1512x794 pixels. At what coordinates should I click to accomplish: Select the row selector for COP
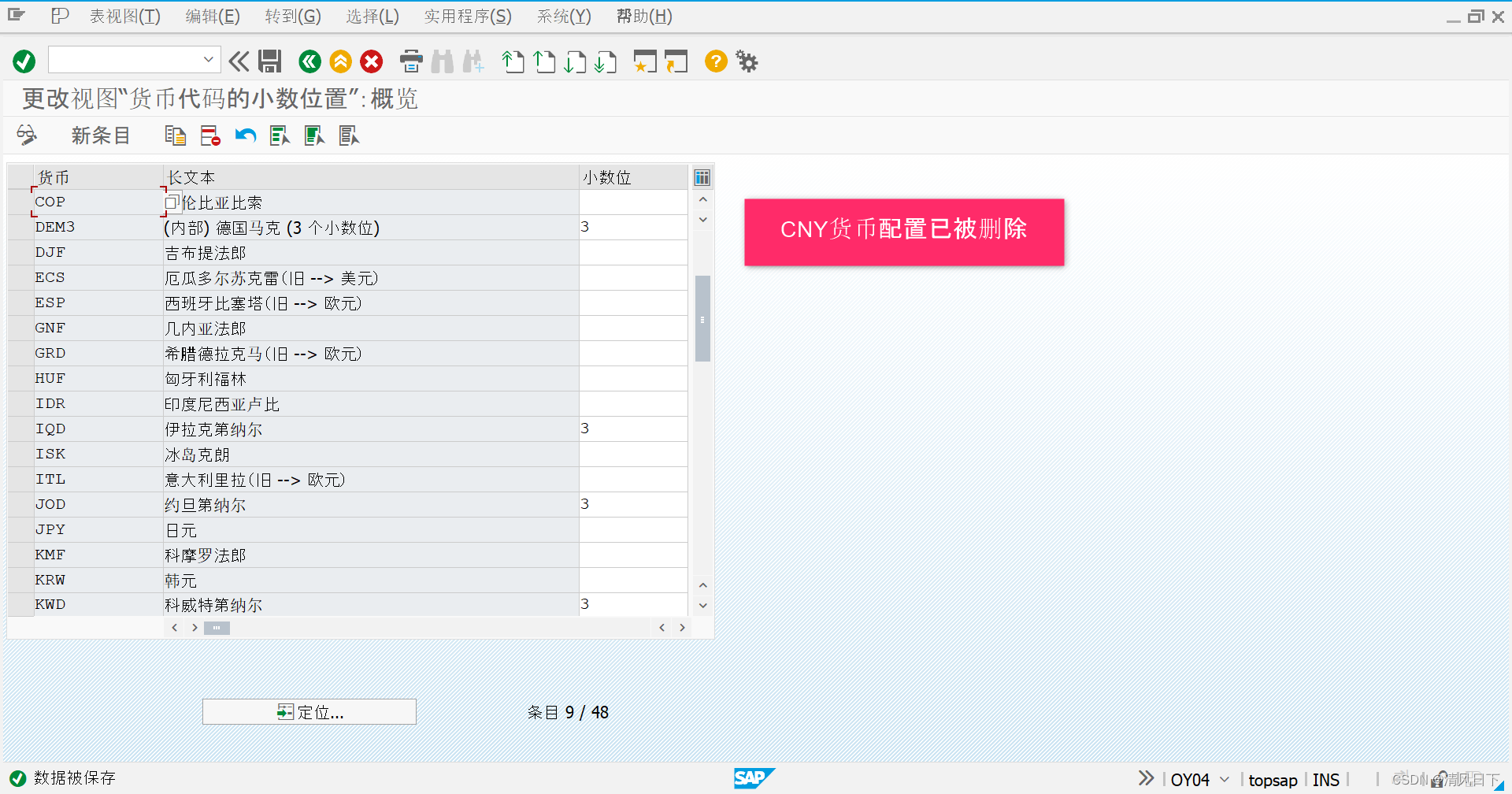[x=20, y=202]
